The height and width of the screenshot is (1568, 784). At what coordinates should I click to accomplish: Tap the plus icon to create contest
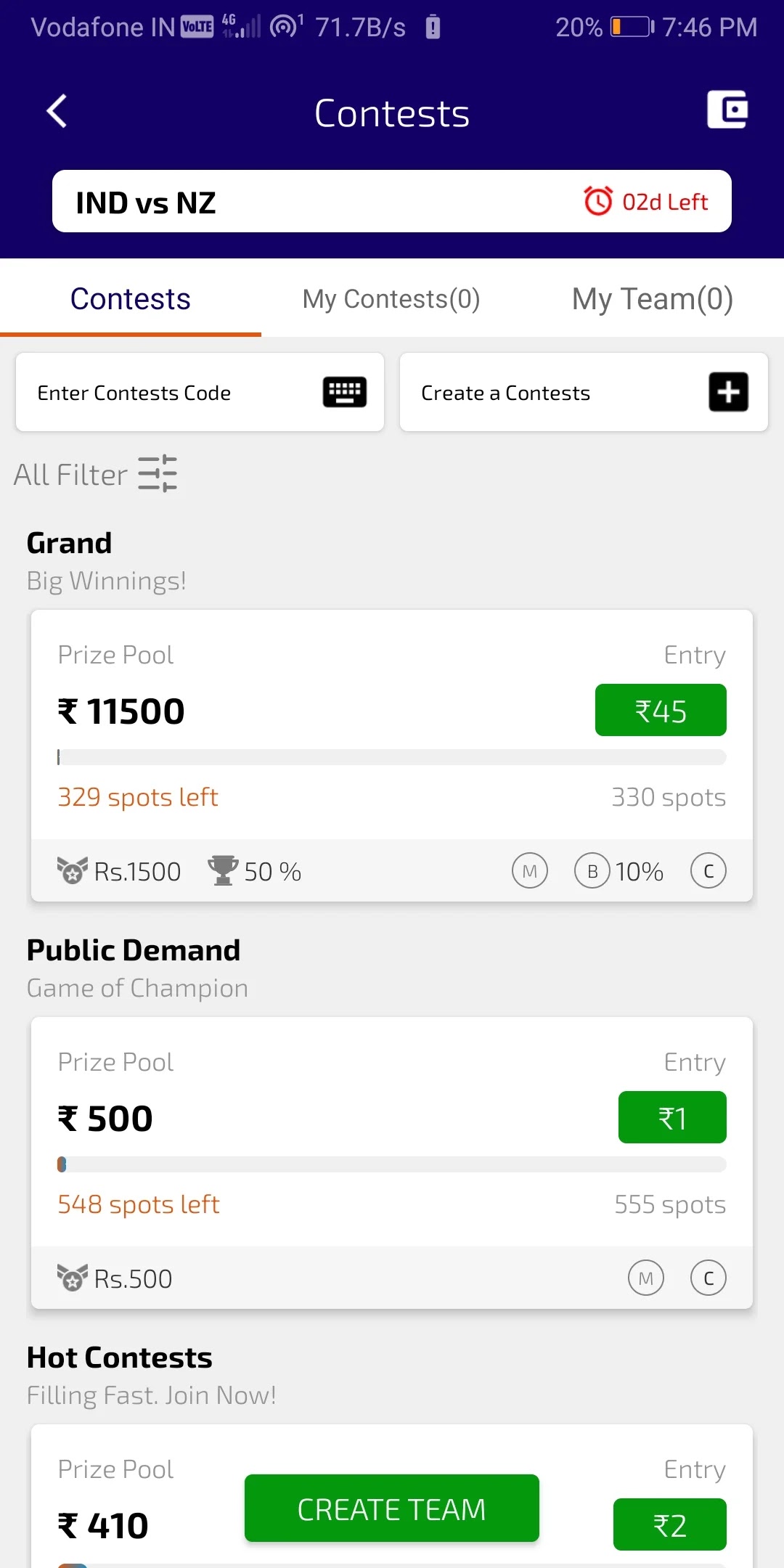(x=728, y=392)
